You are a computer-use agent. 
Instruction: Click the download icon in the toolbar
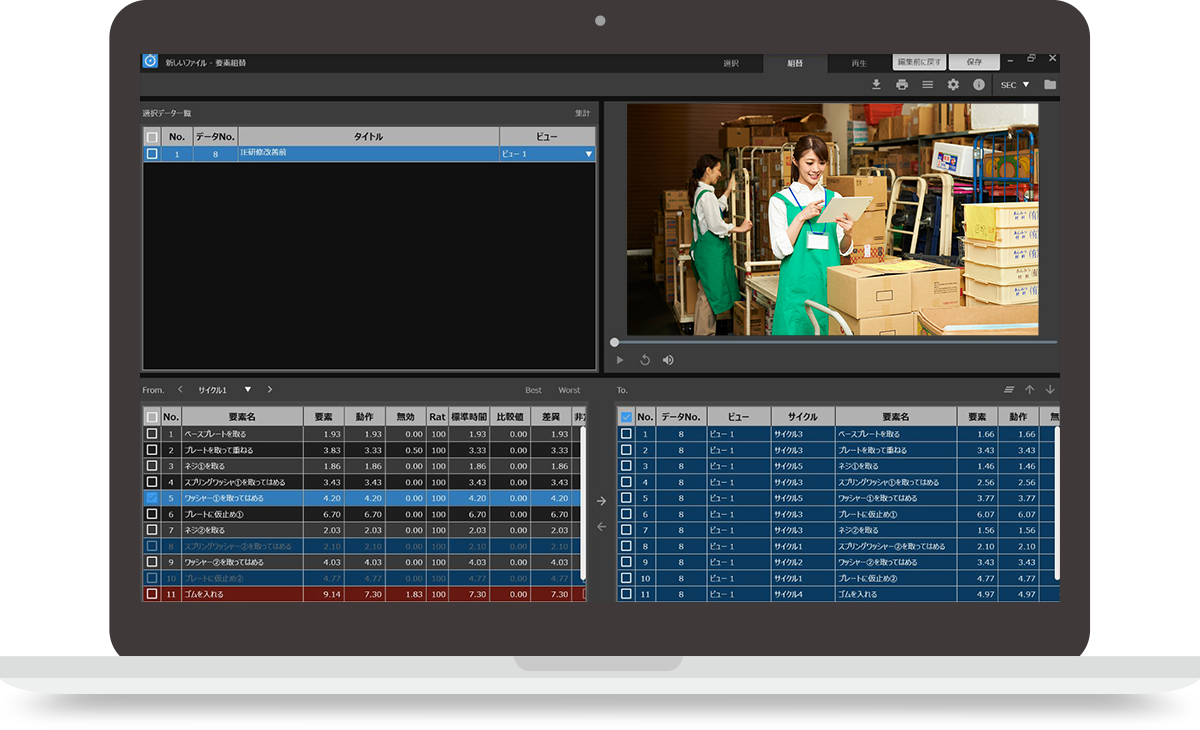click(x=876, y=85)
